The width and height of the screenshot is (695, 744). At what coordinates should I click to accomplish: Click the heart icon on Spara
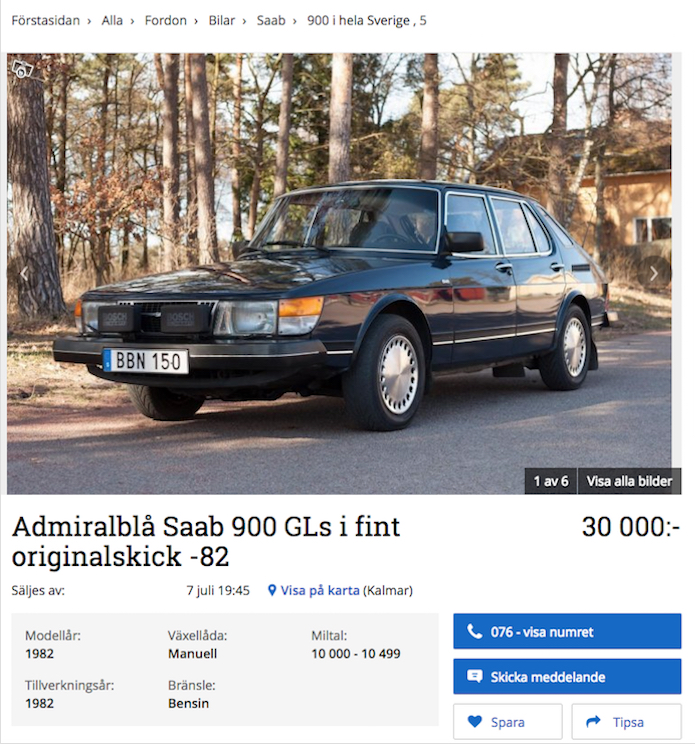click(475, 722)
